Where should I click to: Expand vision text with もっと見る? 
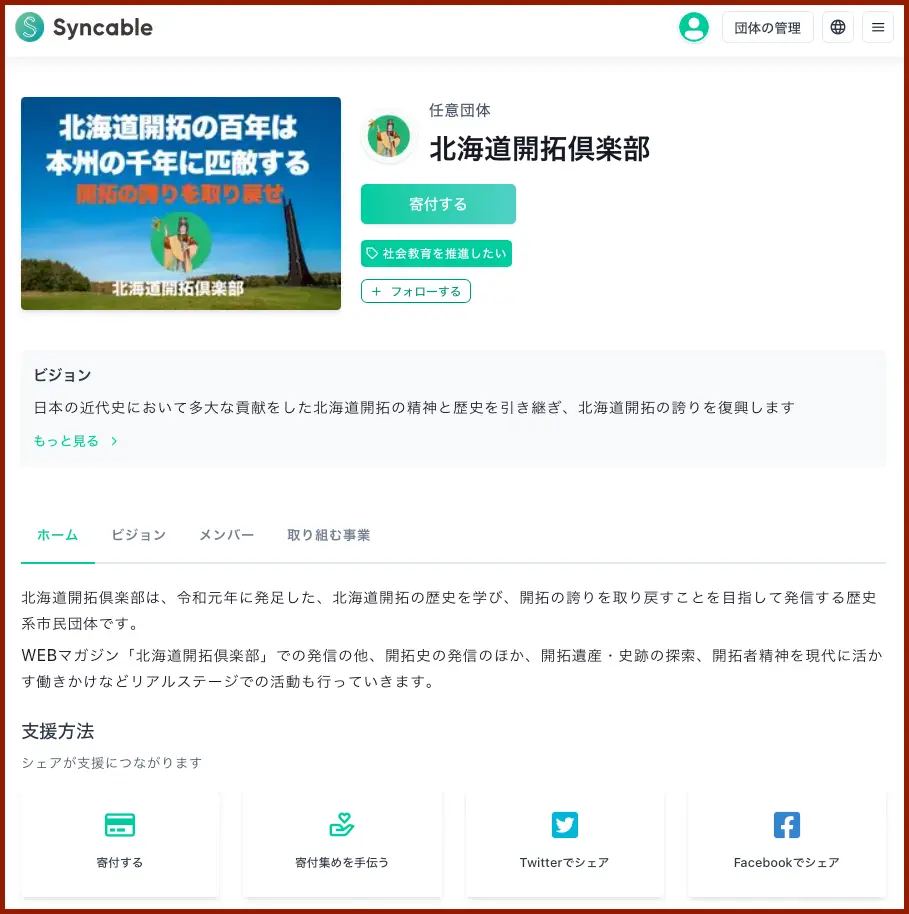click(x=66, y=441)
